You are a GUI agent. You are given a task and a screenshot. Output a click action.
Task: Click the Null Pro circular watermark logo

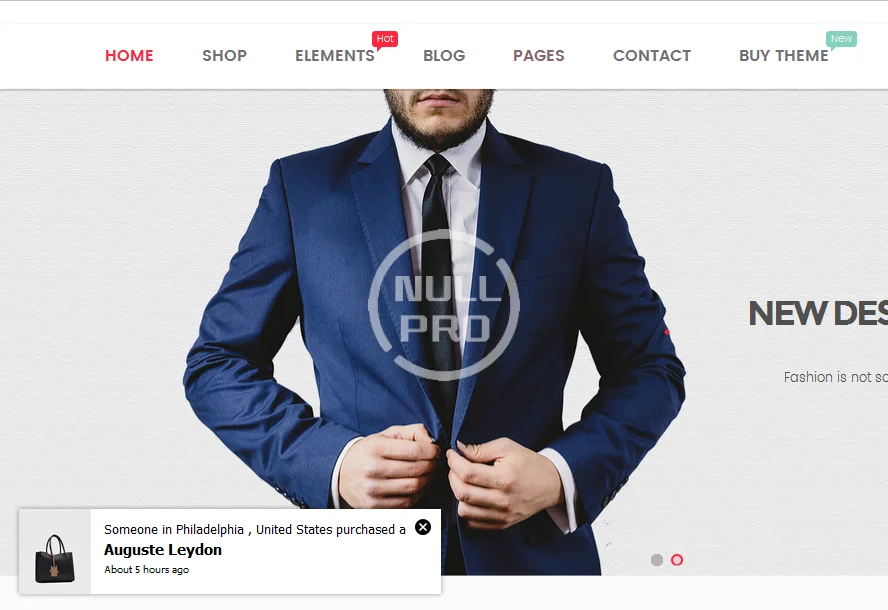(x=444, y=305)
